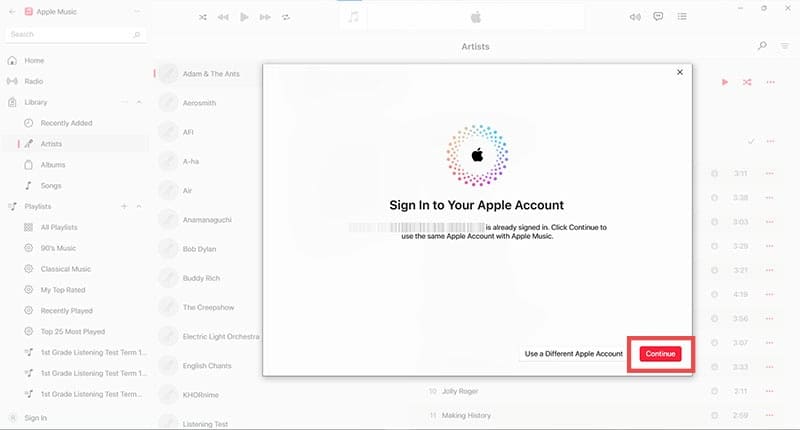
Task: Select Artists in Library
Action: click(x=76, y=144)
